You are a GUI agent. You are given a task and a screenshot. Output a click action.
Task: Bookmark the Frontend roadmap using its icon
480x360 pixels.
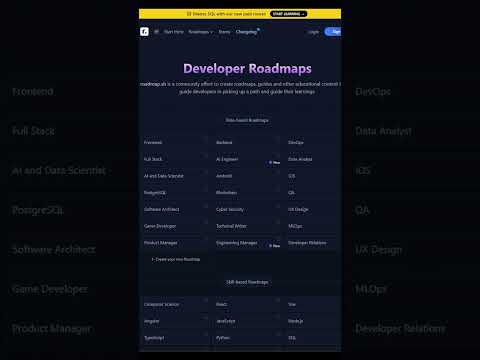(x=206, y=138)
